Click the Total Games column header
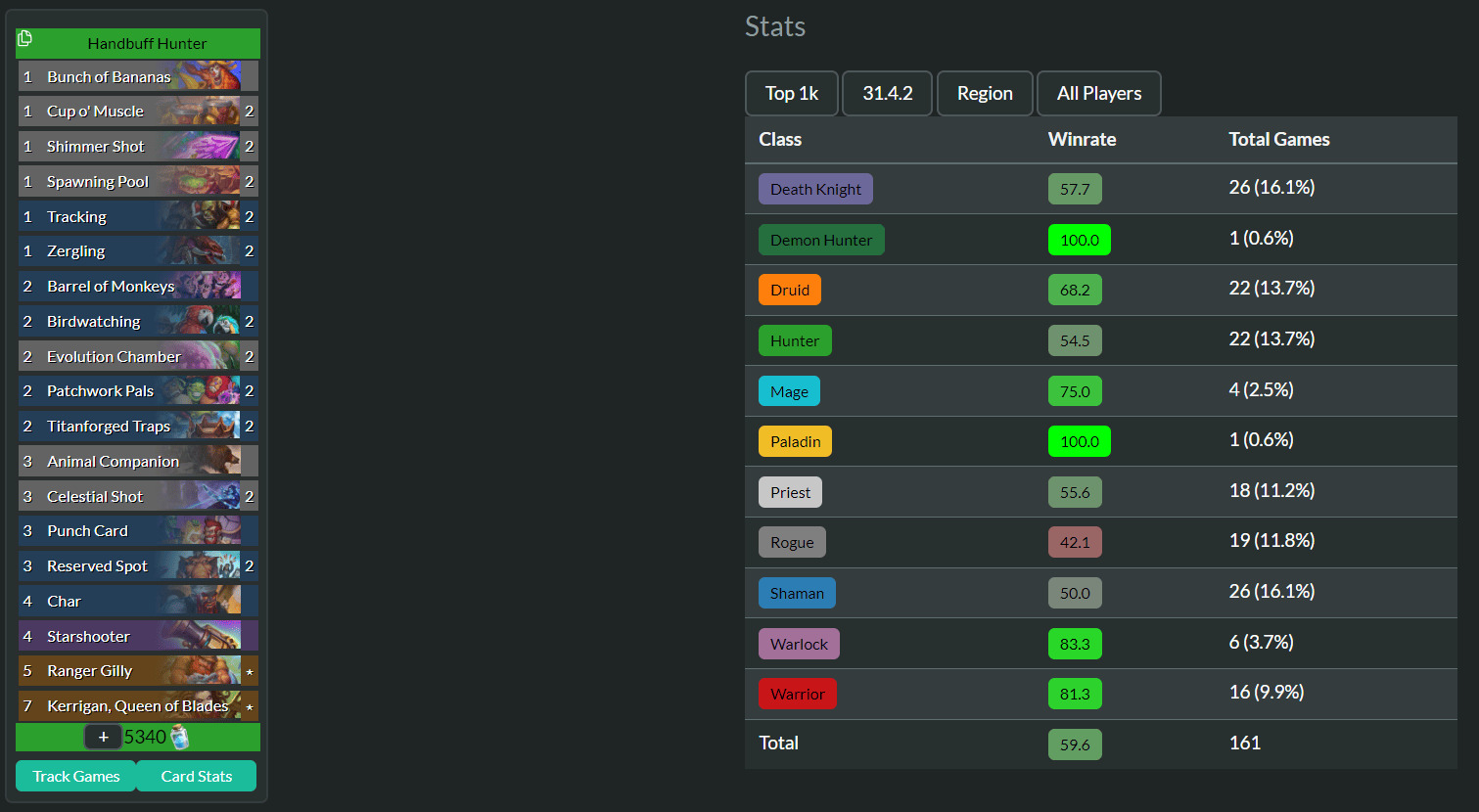1479x812 pixels. point(1278,140)
